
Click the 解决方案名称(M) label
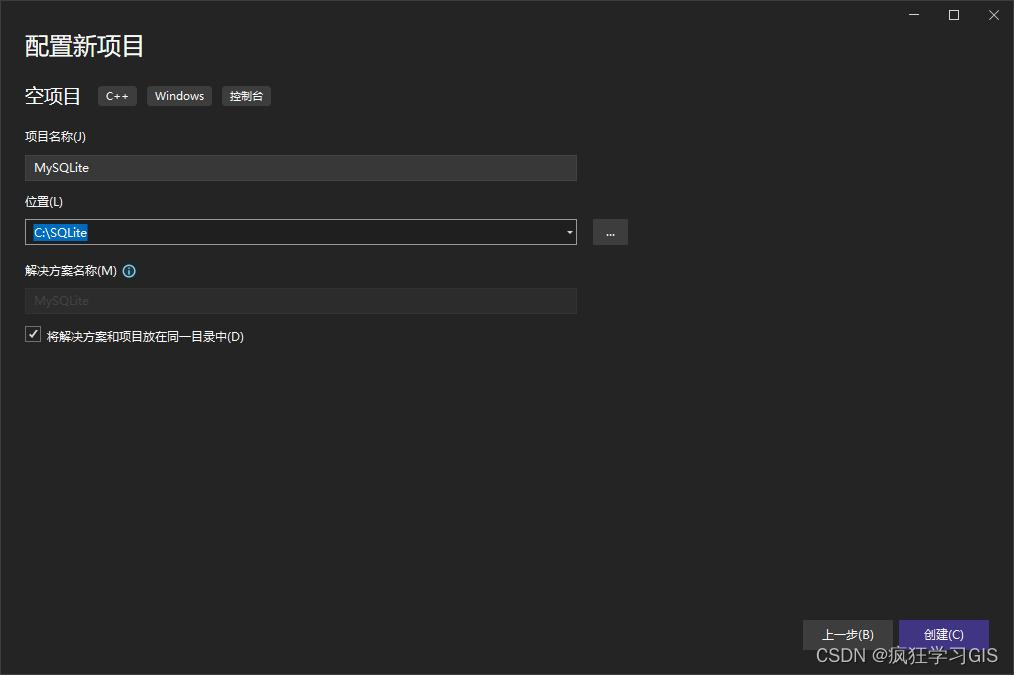coord(71,271)
